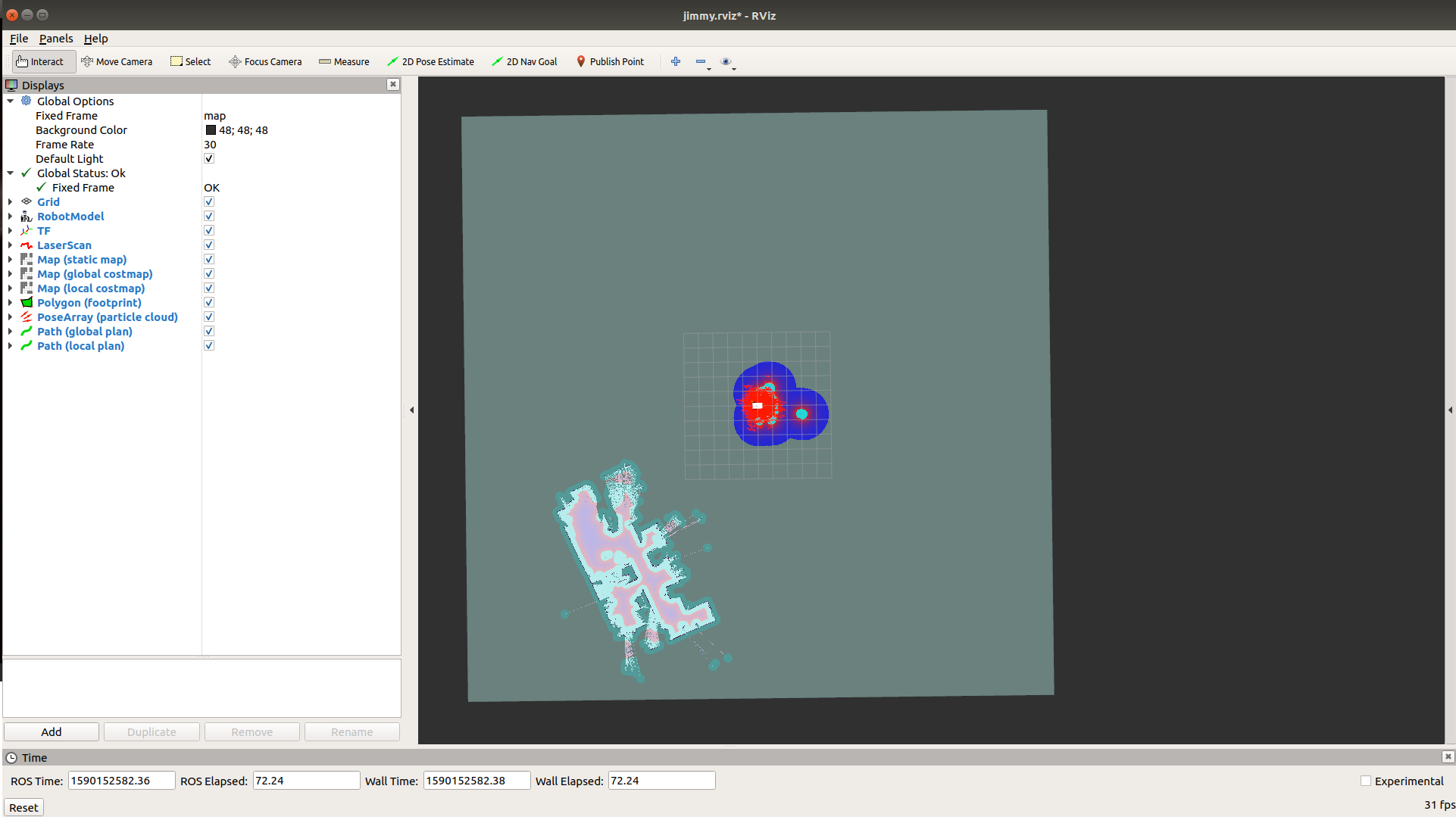Click the Add display button
Viewport: 1456px width, 817px height.
[52, 731]
